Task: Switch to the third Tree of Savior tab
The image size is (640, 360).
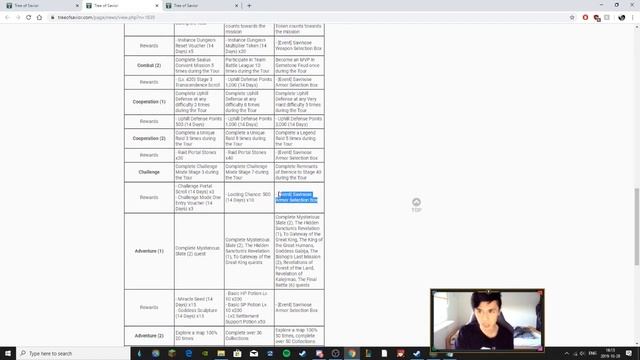Action: (x=201, y=6)
